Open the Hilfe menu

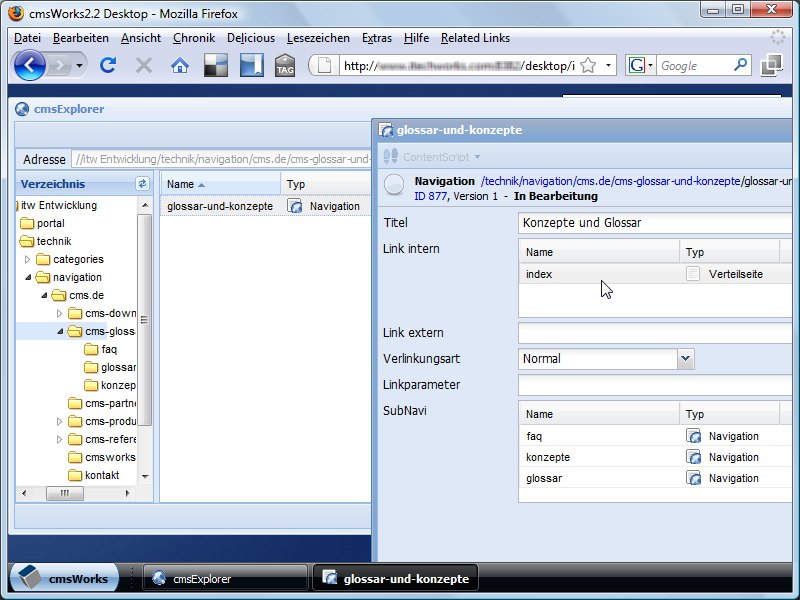(x=416, y=38)
